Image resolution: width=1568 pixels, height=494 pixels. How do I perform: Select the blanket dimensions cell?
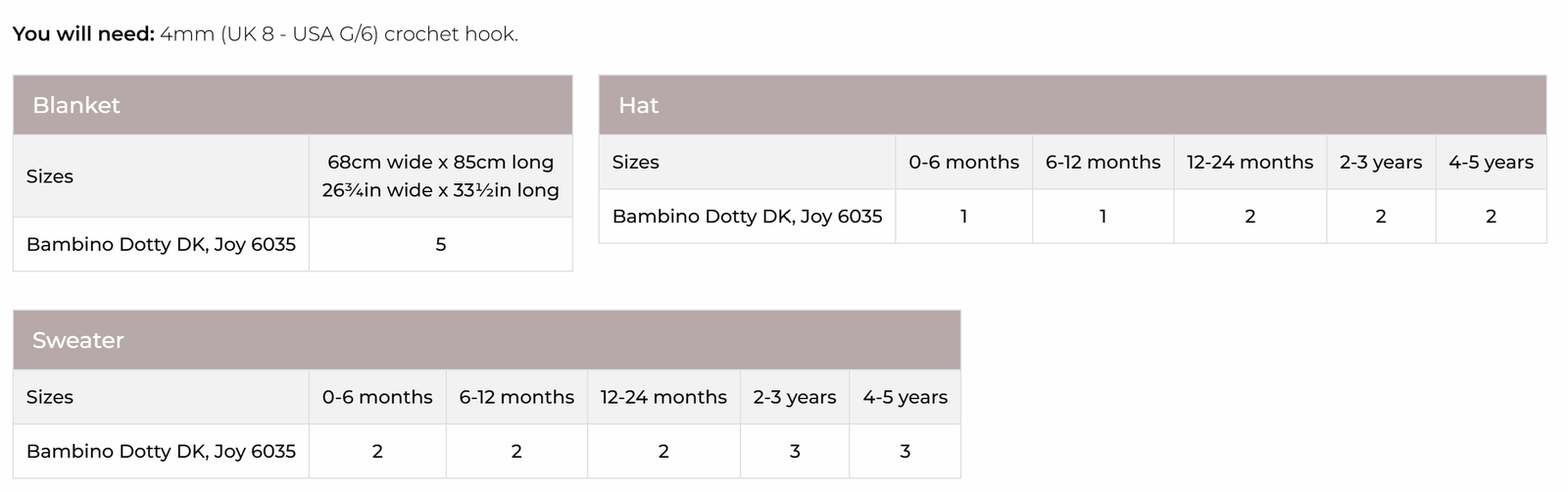[440, 176]
